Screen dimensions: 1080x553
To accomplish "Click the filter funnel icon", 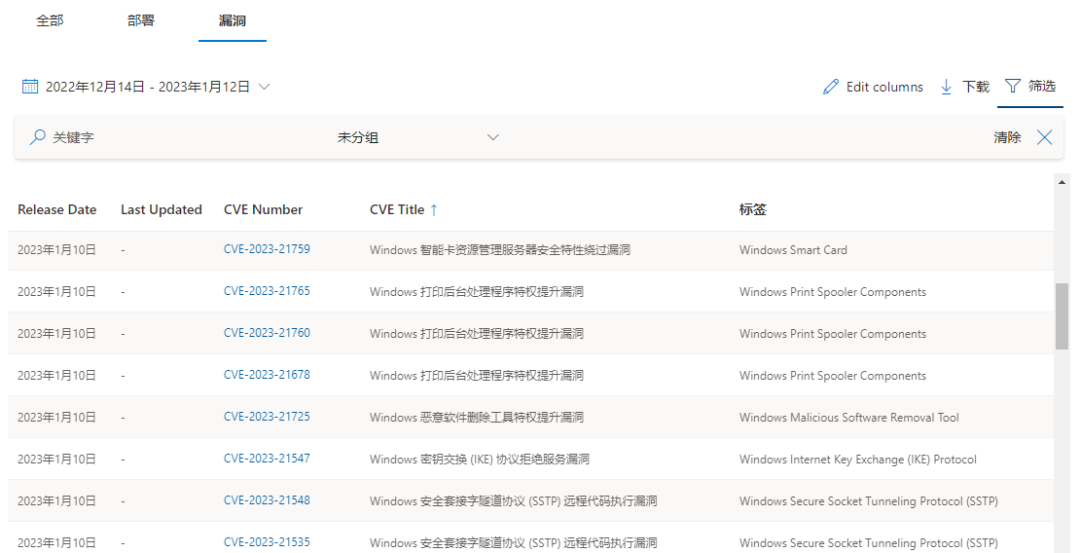I will click(x=1012, y=86).
